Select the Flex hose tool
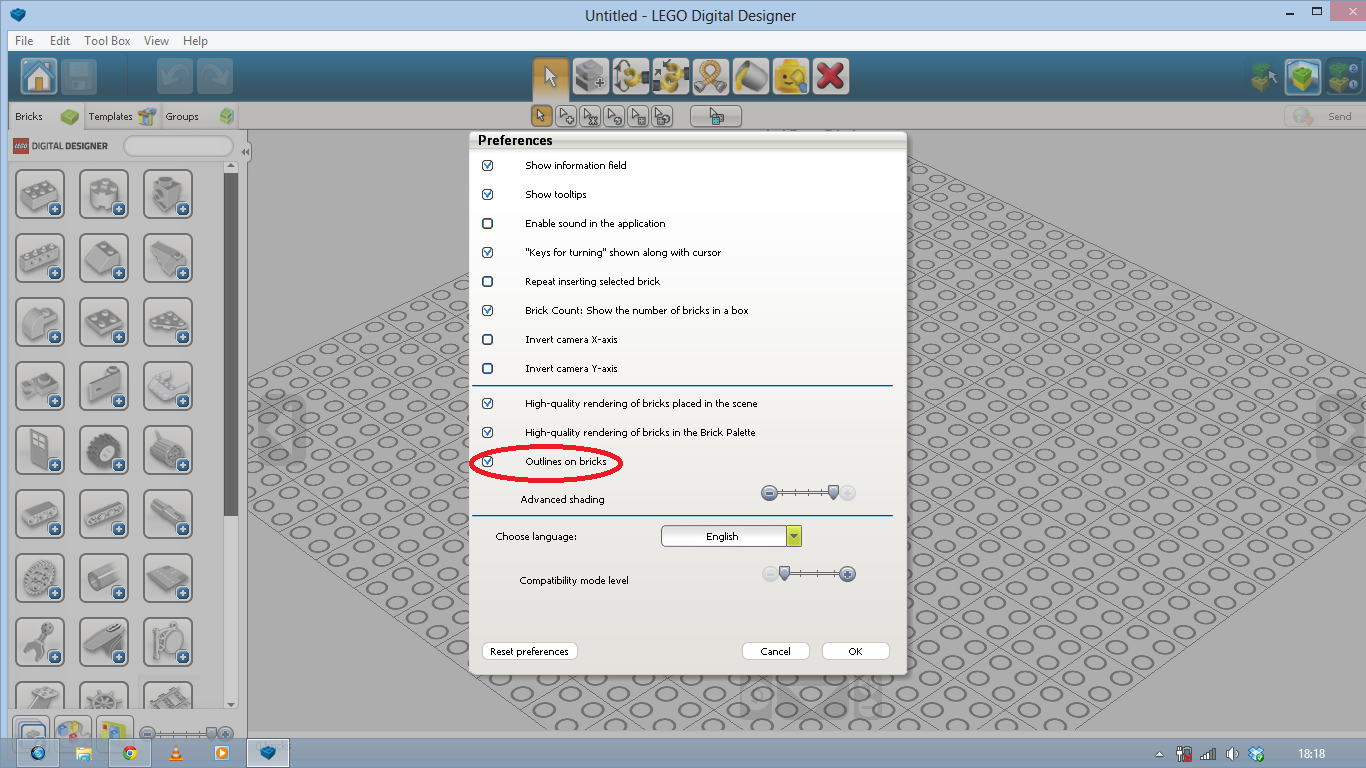 click(x=711, y=76)
